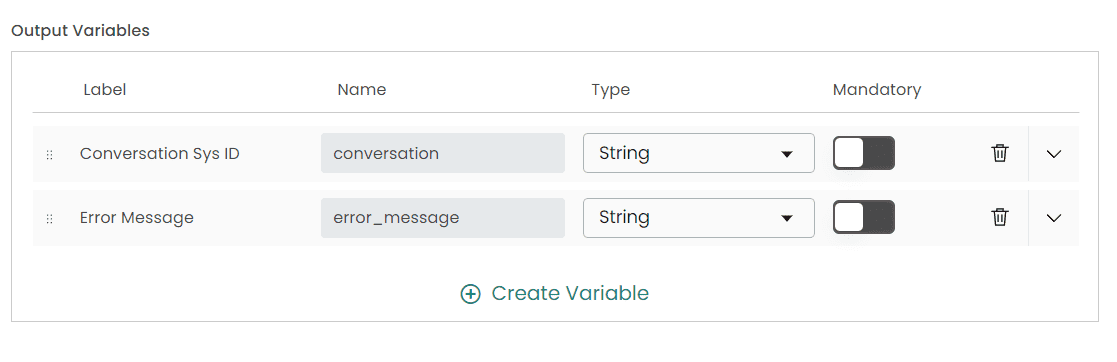Click the conversation name field
Screen dimensions: 1117x362
click(442, 153)
